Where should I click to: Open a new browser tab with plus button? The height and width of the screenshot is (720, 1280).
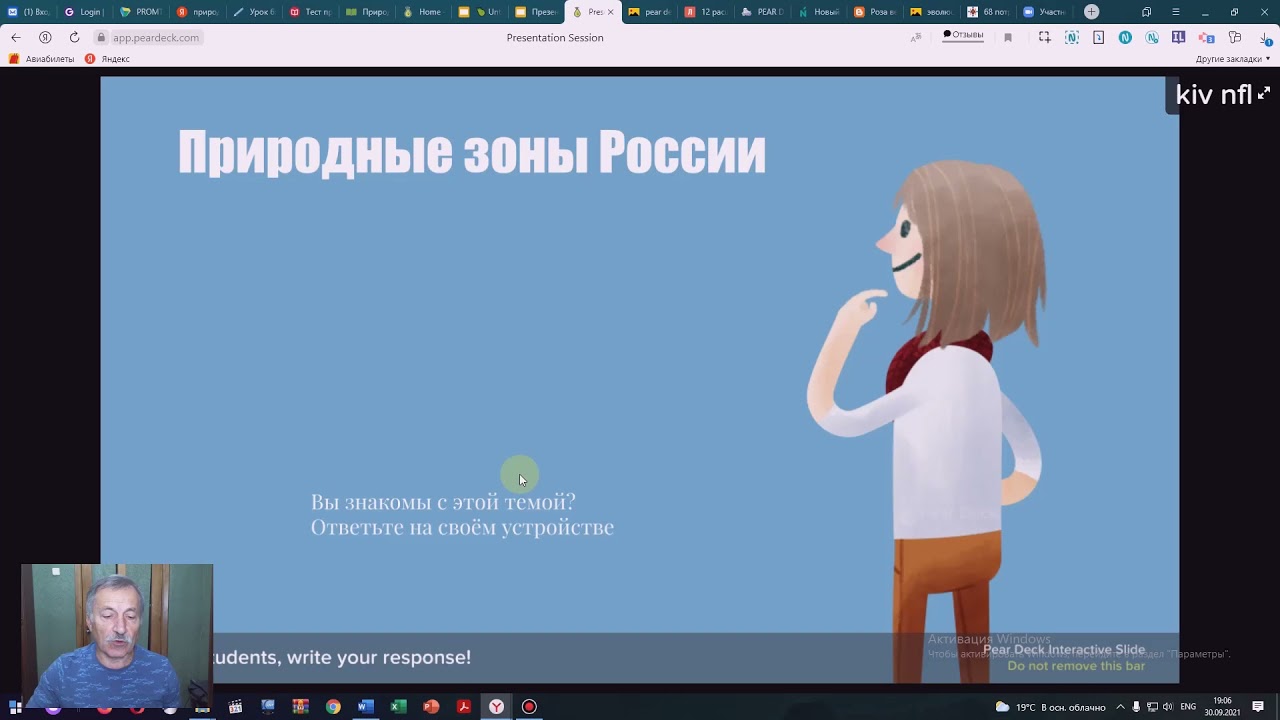[1092, 12]
